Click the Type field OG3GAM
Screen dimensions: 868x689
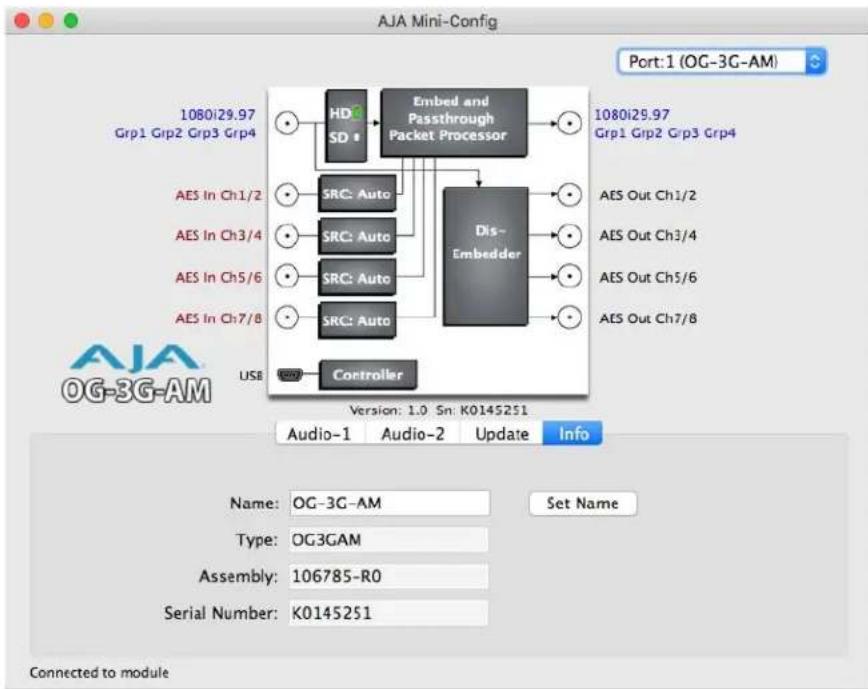(x=388, y=540)
